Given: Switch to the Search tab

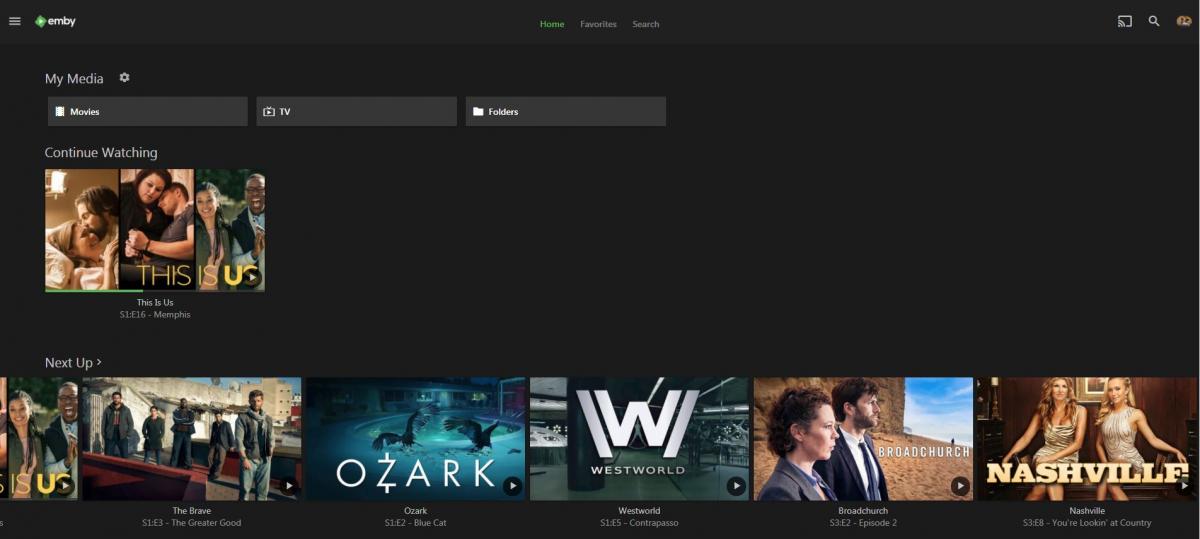Looking at the screenshot, I should coord(646,24).
